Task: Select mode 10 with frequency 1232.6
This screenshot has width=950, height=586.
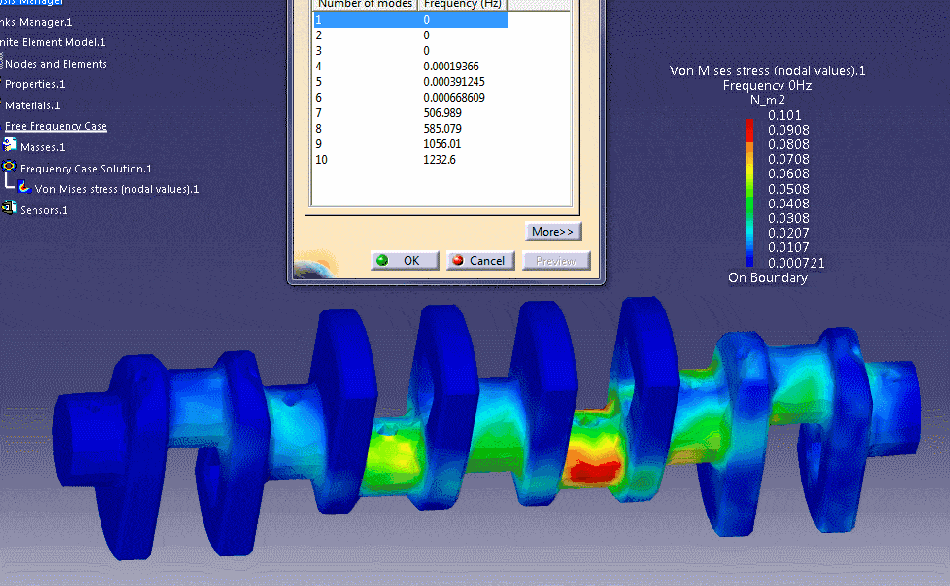Action: click(x=440, y=159)
